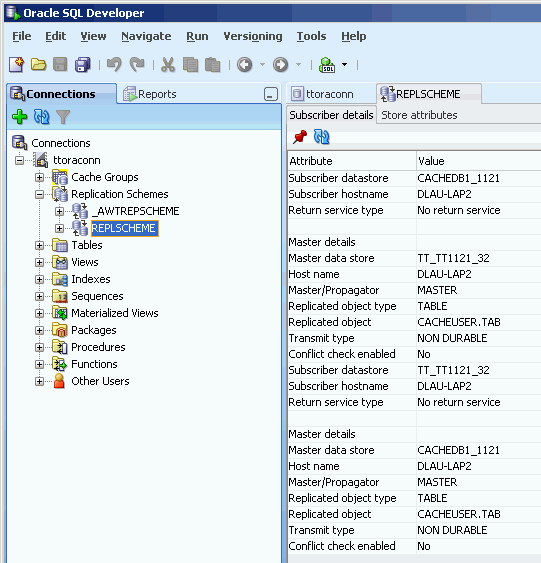Select the REPLSCHEME tree item
The width and height of the screenshot is (541, 563).
click(x=124, y=228)
